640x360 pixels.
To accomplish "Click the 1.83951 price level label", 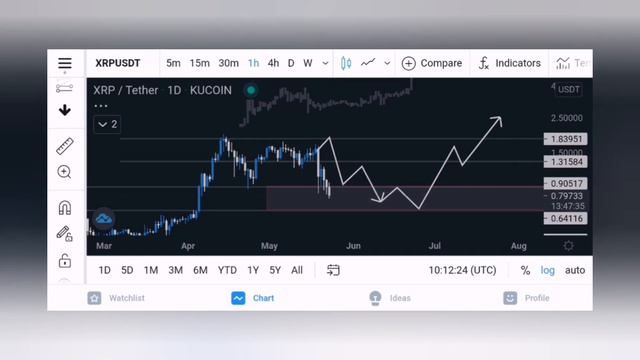I will click(x=565, y=139).
